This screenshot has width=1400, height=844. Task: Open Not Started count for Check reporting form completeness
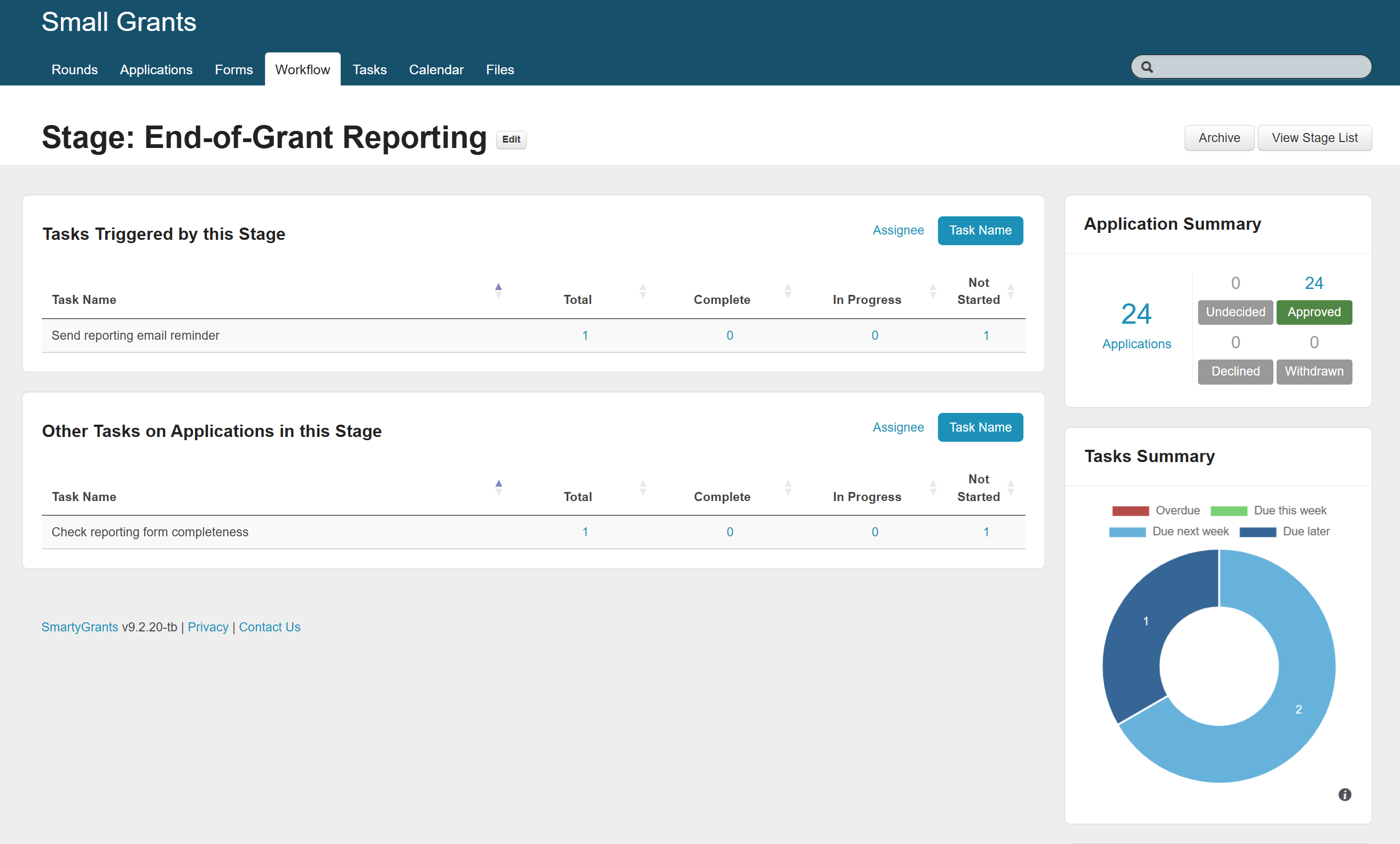tap(987, 532)
